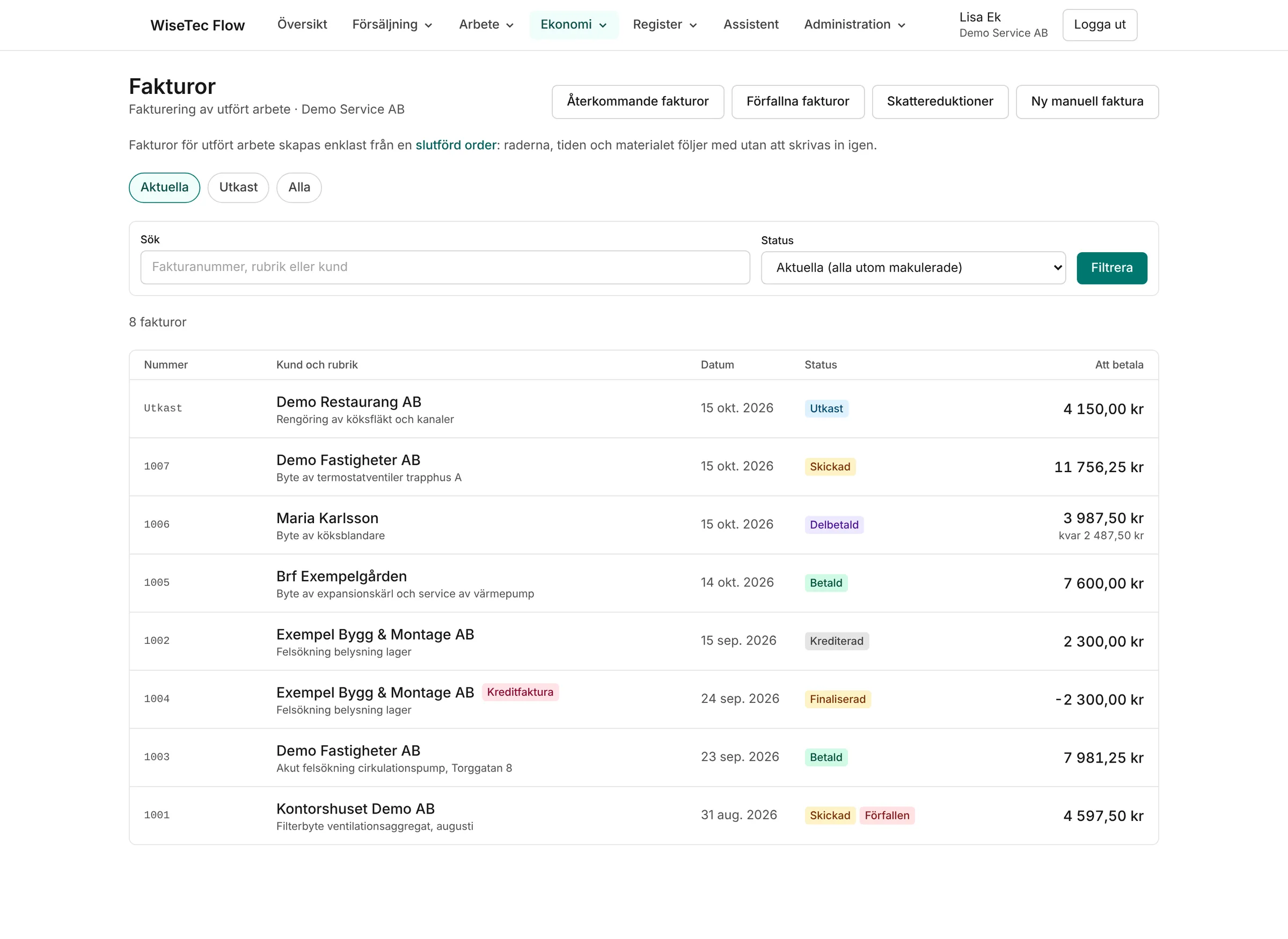Image resolution: width=1288 pixels, height=939 pixels.
Task: Expand the Administration menu
Action: click(x=854, y=25)
